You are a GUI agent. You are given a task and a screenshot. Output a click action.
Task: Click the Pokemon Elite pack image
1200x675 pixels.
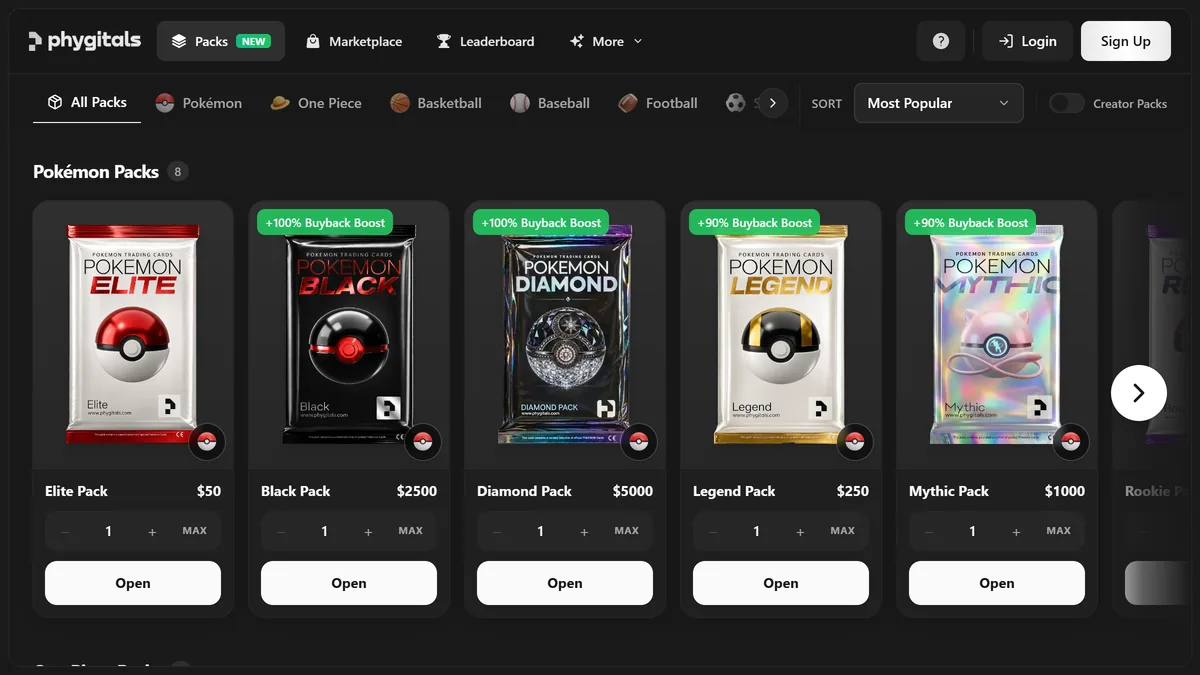[133, 335]
